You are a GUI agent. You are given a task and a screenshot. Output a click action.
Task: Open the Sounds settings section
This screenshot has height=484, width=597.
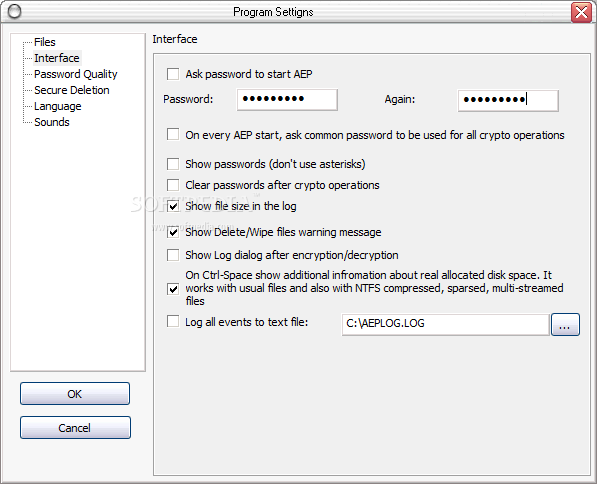(52, 122)
